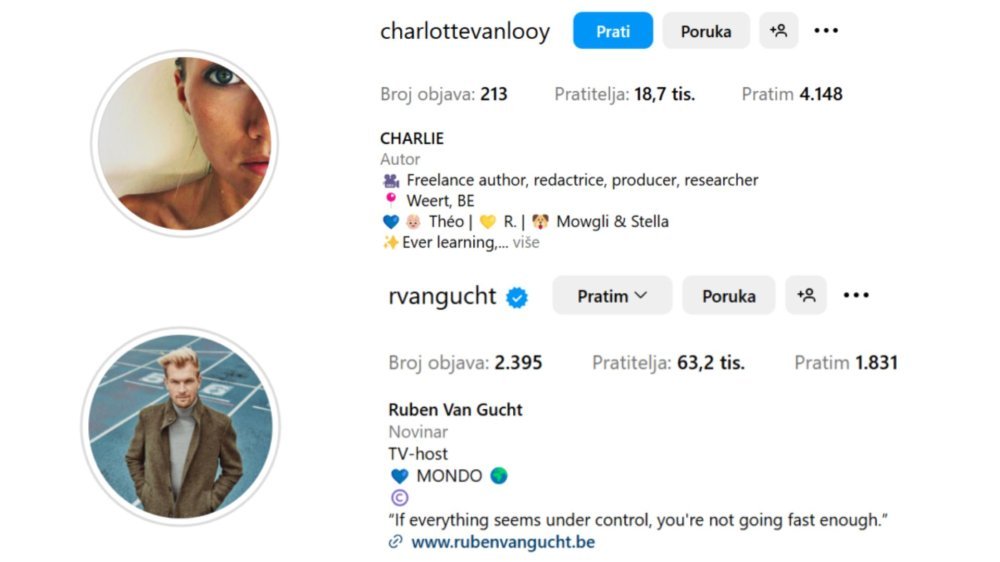
Task: Click the globe emoji after MONDO
Action: point(499,476)
